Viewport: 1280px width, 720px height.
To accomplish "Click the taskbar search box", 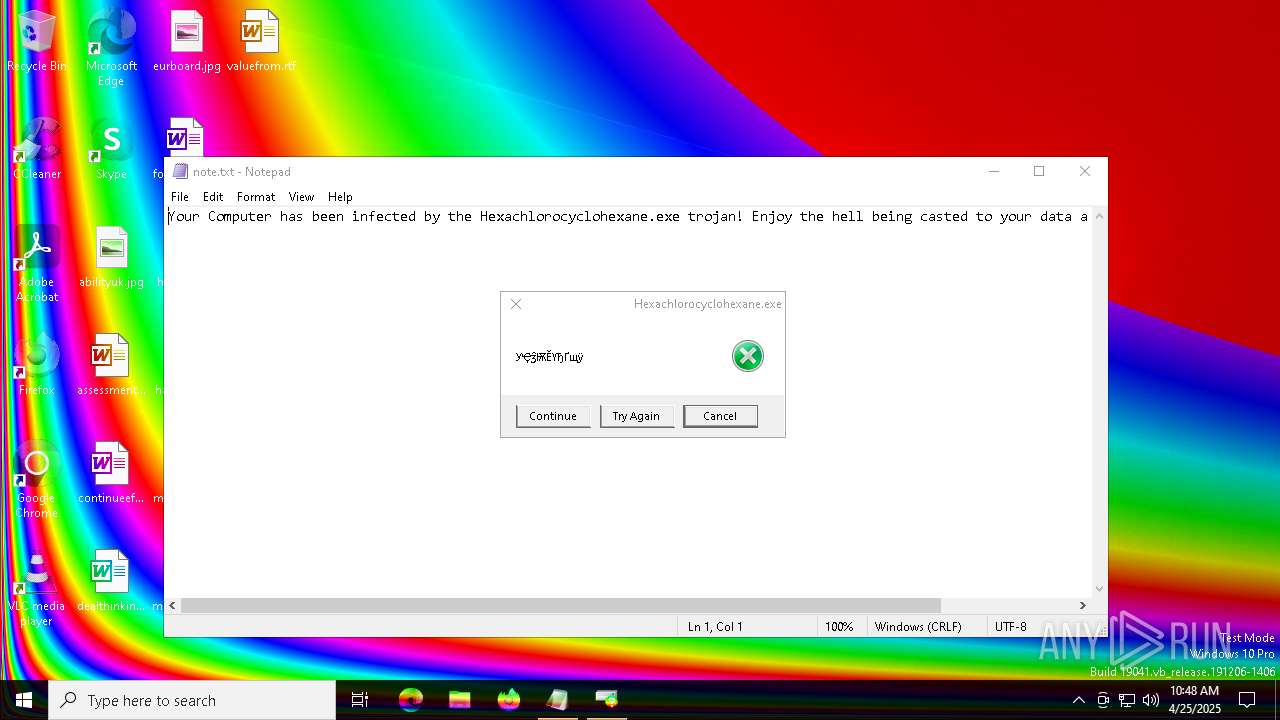I will click(192, 700).
